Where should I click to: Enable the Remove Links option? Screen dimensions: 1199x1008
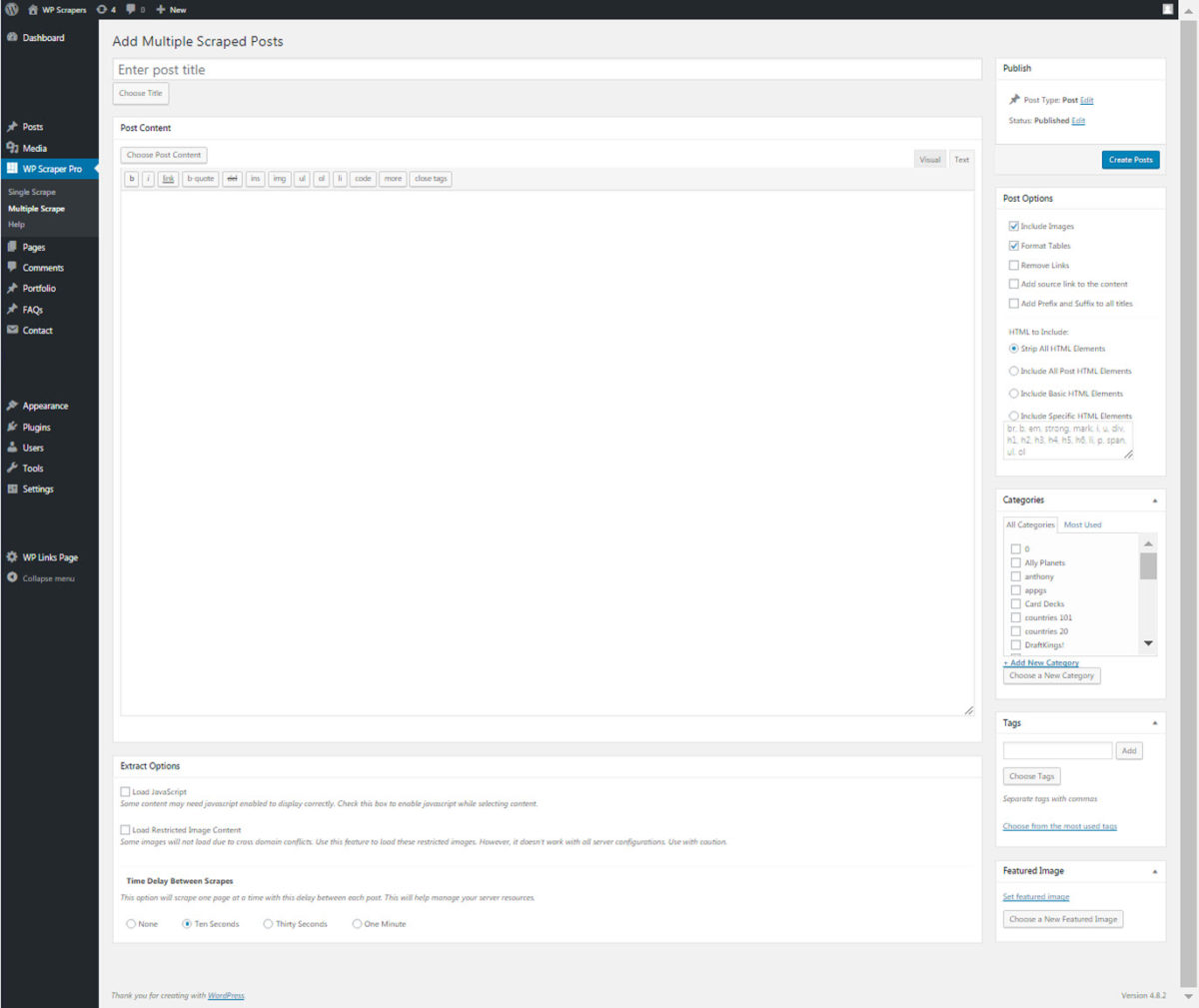(x=1014, y=265)
